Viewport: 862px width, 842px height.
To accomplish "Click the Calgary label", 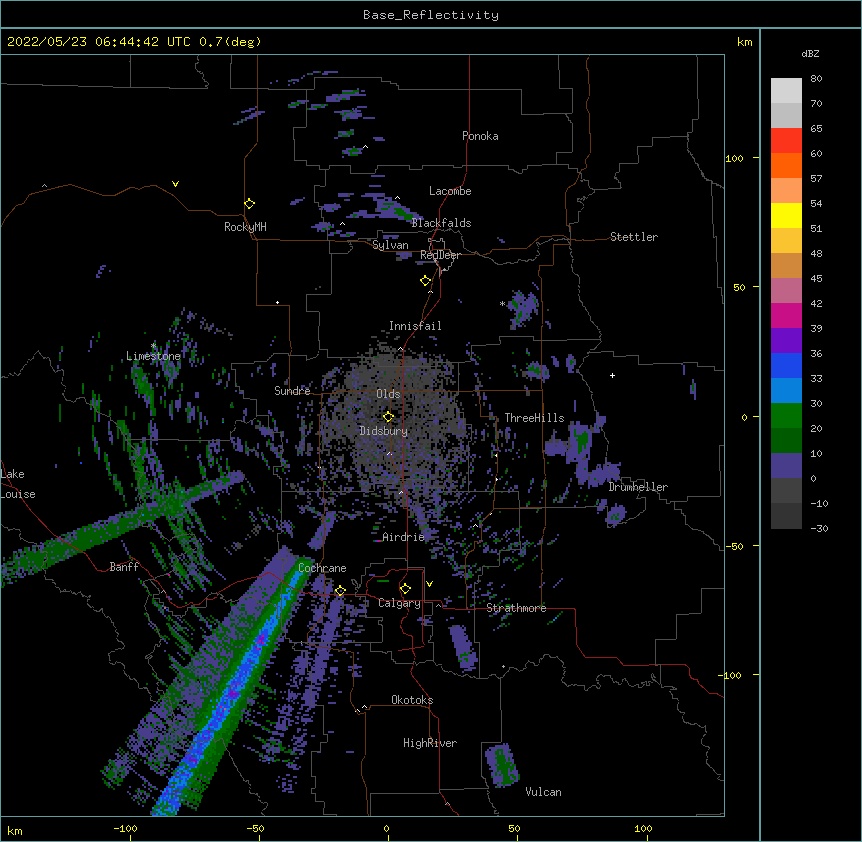I will pos(400,603).
